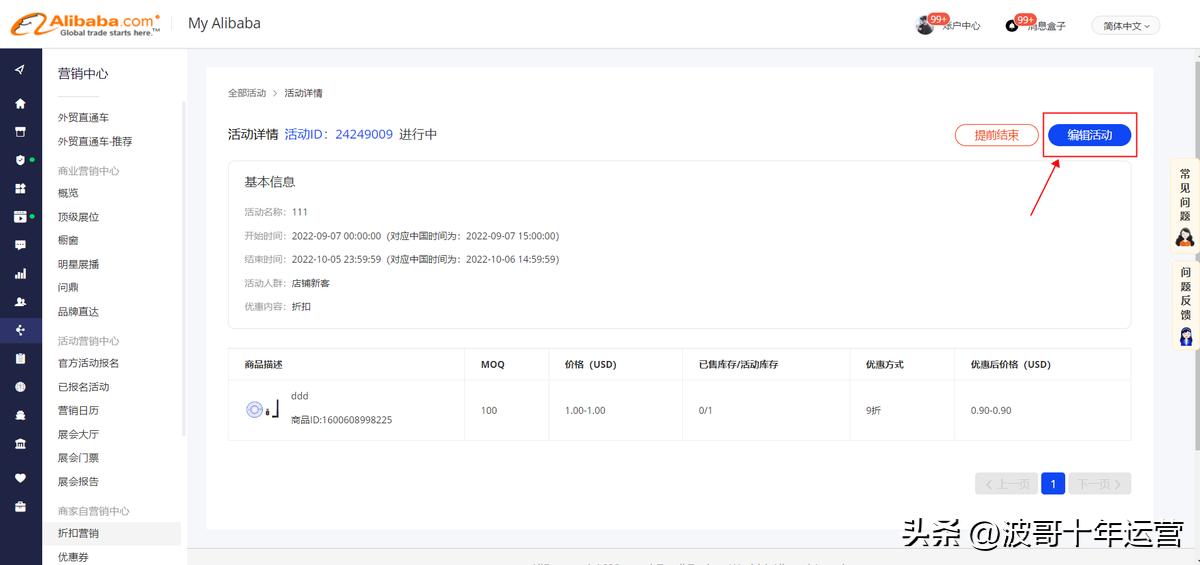Click the 上一页 previous page button

coord(1007,484)
